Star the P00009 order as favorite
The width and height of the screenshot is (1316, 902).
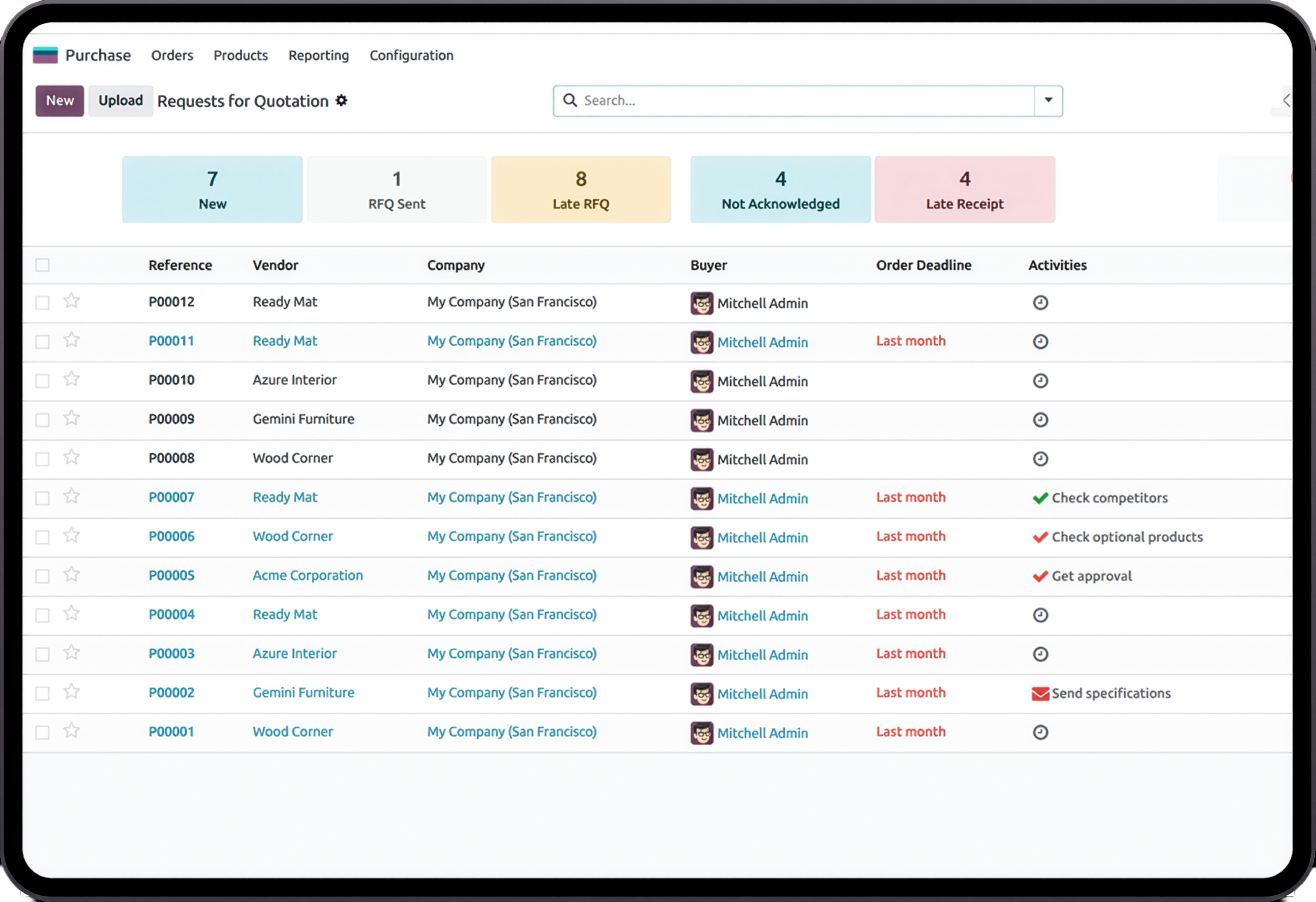tap(71, 418)
